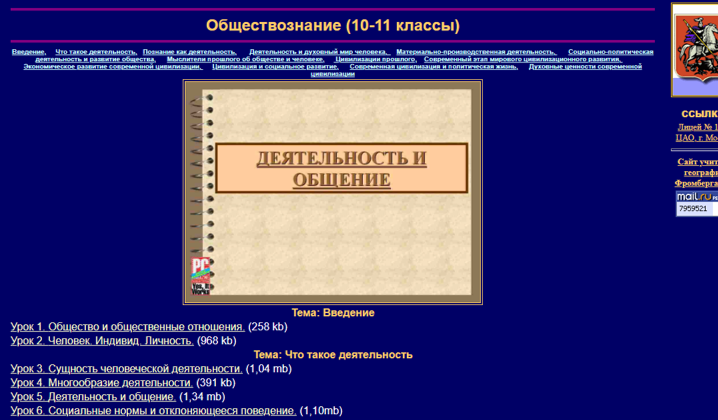Go to 'Введение' section link
The image size is (718, 420).
pos(28,51)
